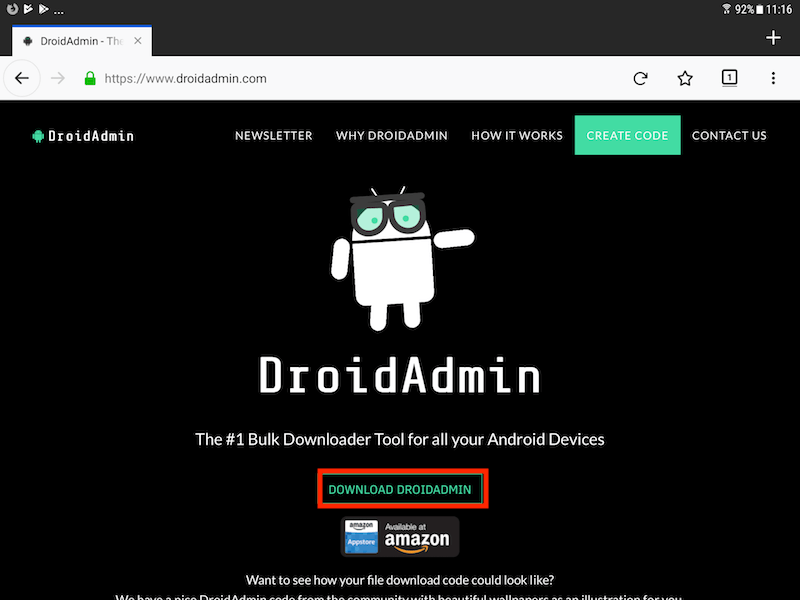Reload the page with the refresh icon
800x600 pixels.
(x=640, y=78)
